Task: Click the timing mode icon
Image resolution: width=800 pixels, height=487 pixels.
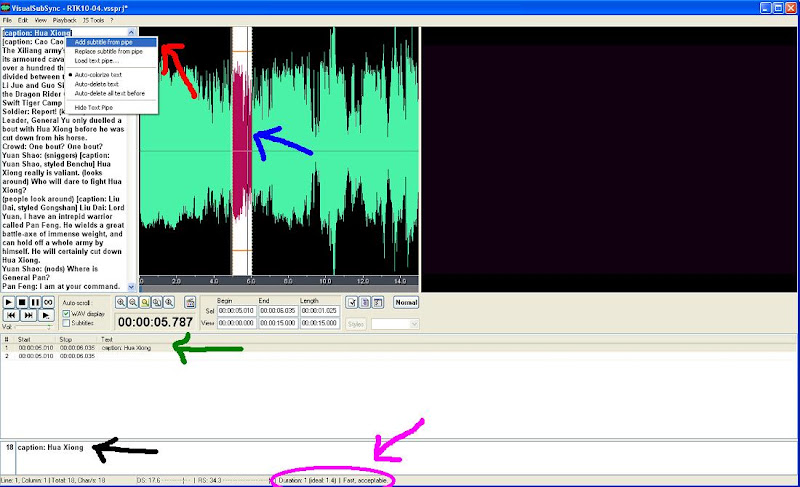Action: [378, 302]
